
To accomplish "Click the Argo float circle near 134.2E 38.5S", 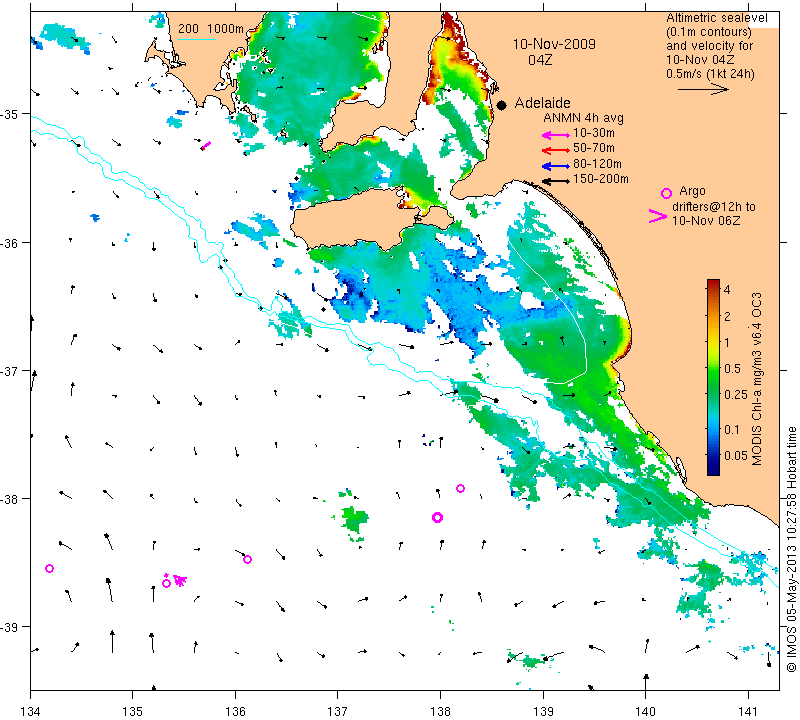I will coord(49,568).
